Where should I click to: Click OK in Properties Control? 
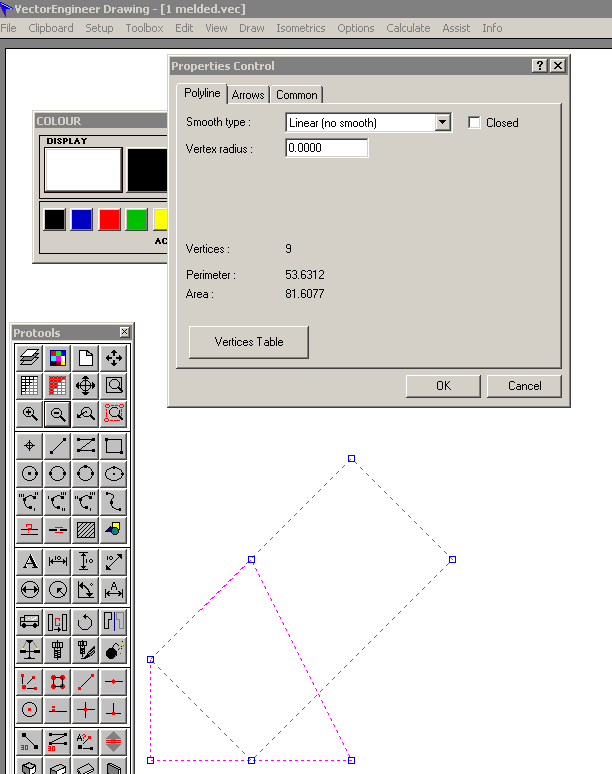click(x=443, y=386)
